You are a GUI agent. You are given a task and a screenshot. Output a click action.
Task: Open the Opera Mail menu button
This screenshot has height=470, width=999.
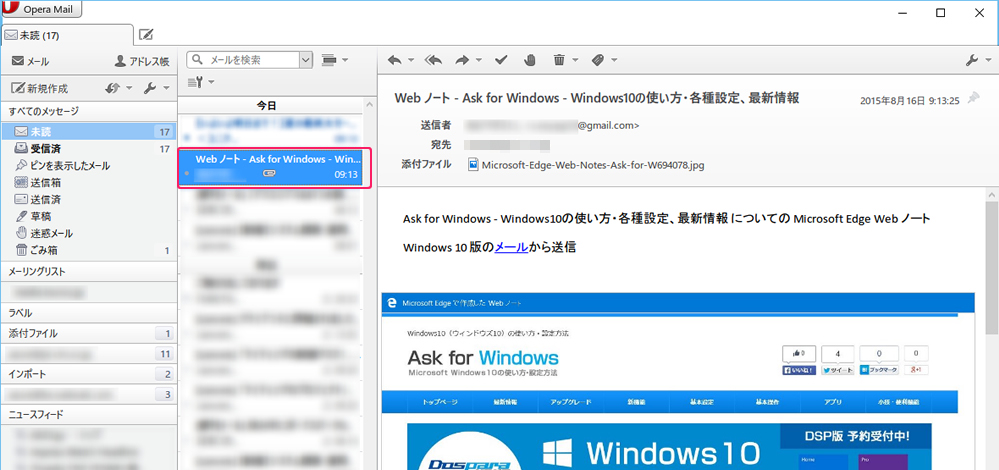42,9
